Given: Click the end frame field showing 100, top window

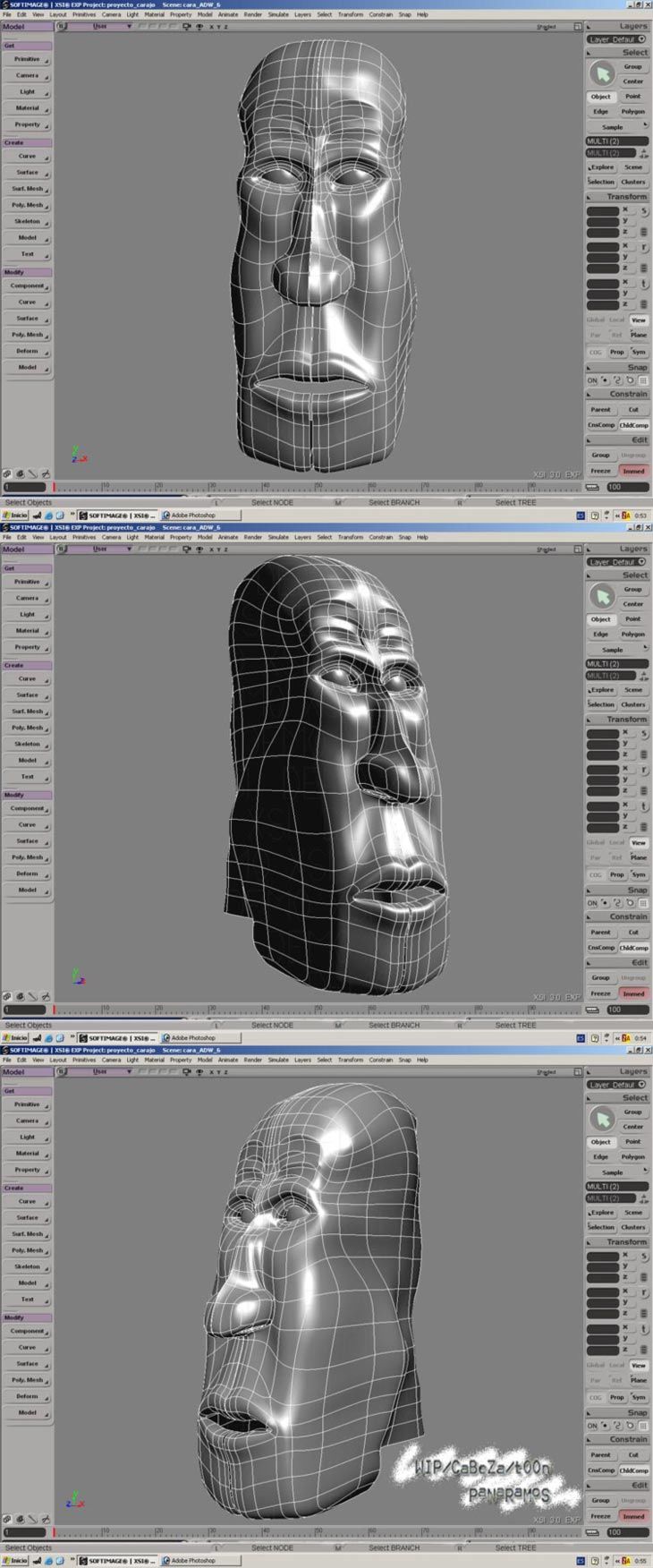Looking at the screenshot, I should coord(627,487).
